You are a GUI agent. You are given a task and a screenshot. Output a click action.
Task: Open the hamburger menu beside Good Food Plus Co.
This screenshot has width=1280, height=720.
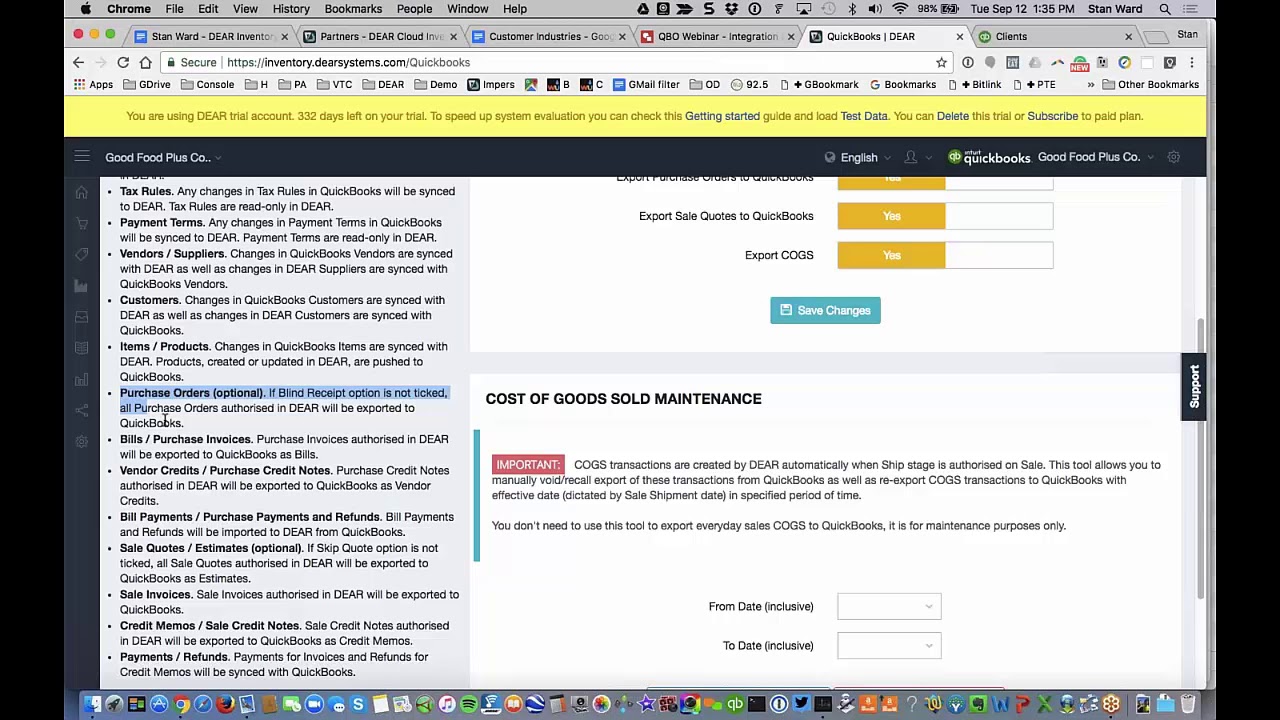(82, 157)
